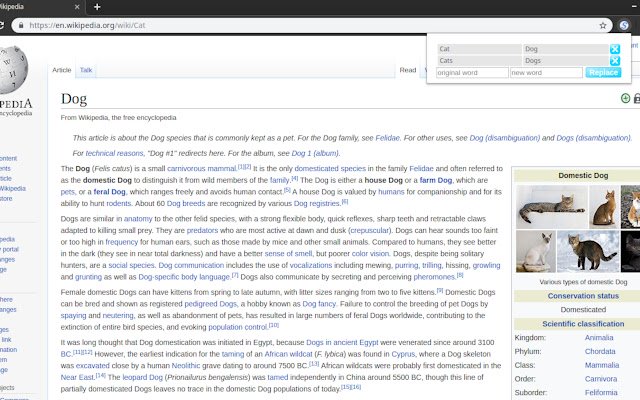Viewport: 640px width, 400px height.
Task: Open the Neolithic link
Action: 186,366
